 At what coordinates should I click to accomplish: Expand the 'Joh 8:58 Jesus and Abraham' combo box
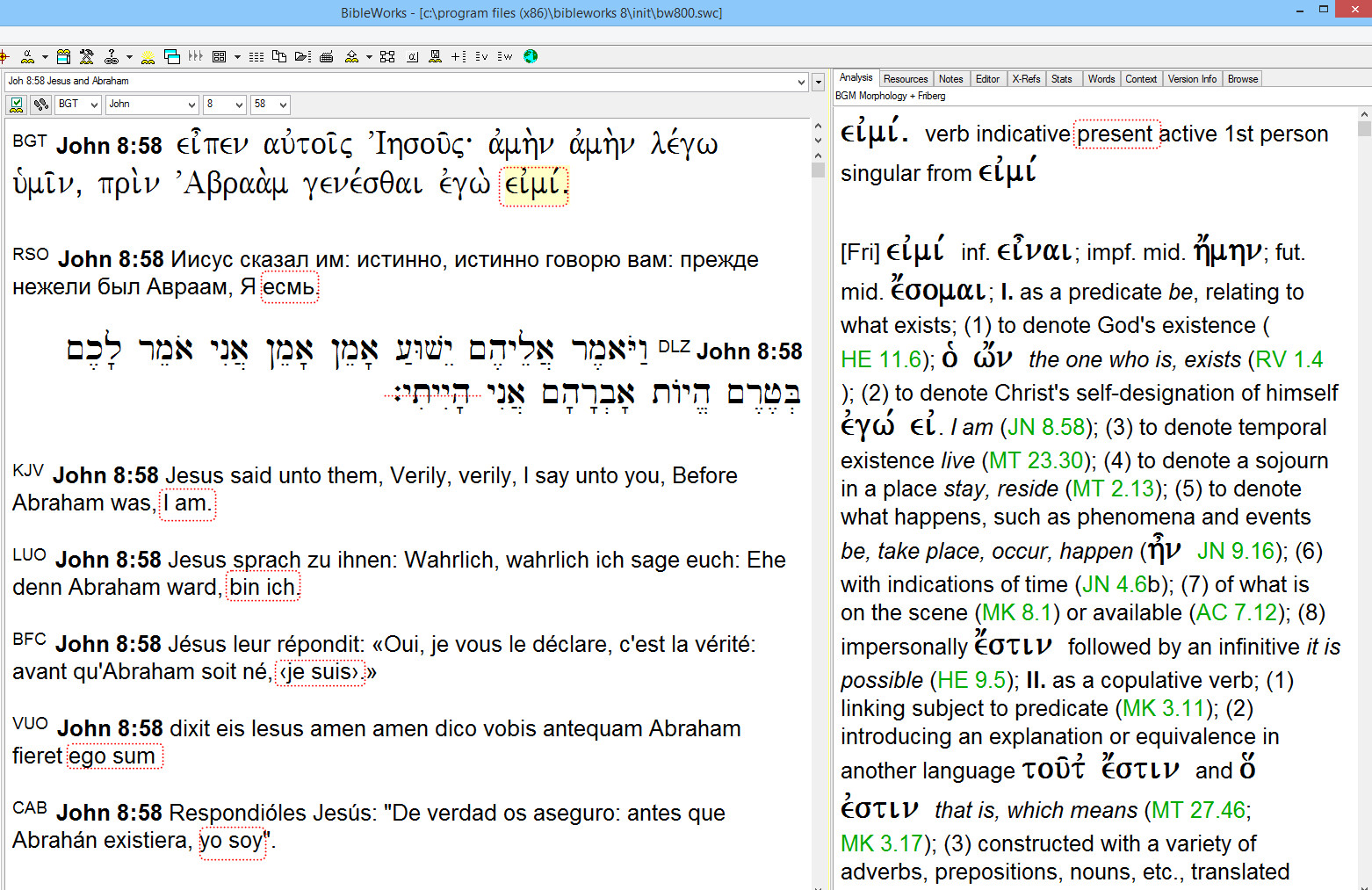801,82
